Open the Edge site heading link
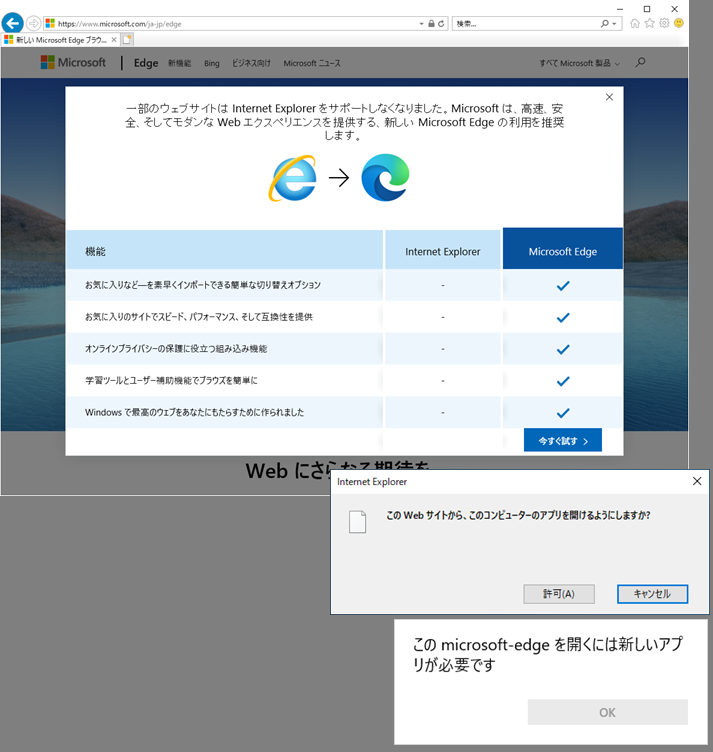The height and width of the screenshot is (752, 713). coord(146,63)
